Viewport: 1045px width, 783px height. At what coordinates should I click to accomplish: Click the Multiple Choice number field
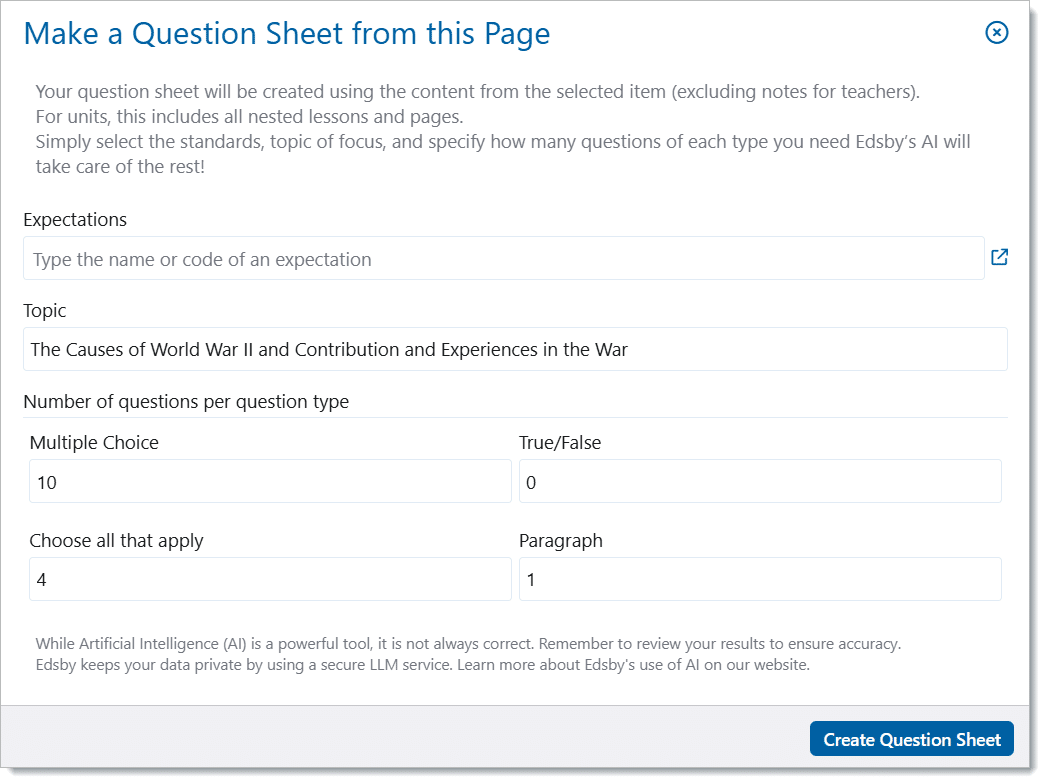(270, 482)
